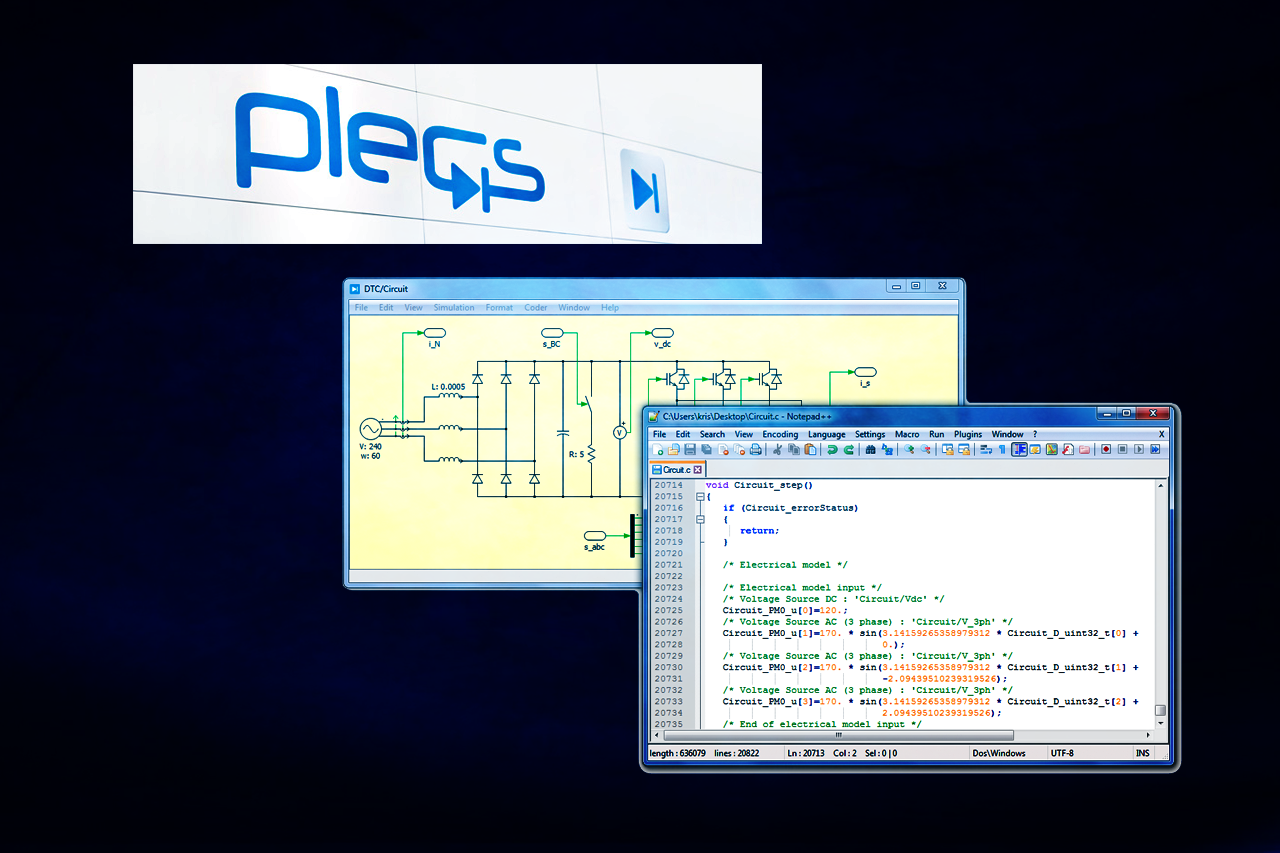Select the s_BC input port block
This screenshot has width=1280, height=853.
(x=552, y=332)
